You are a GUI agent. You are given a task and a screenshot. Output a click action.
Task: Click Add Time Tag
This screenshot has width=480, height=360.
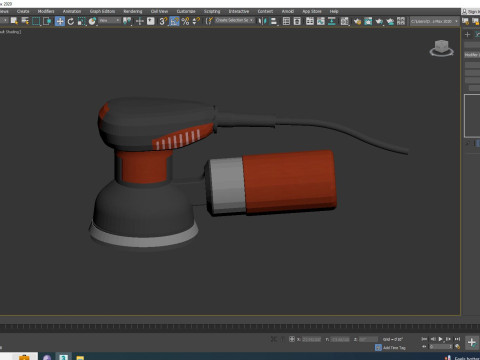coord(394,348)
